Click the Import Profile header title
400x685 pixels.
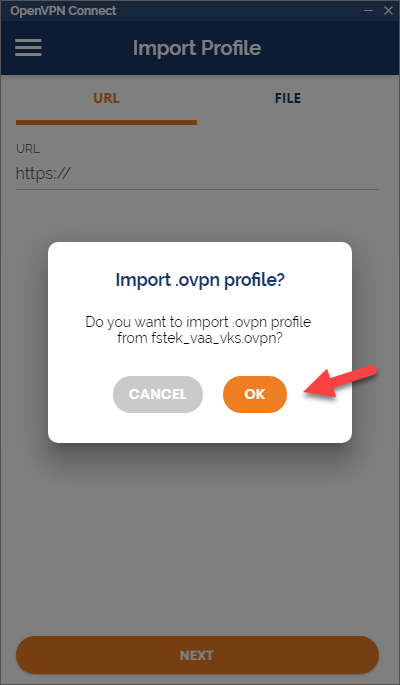tap(197, 48)
